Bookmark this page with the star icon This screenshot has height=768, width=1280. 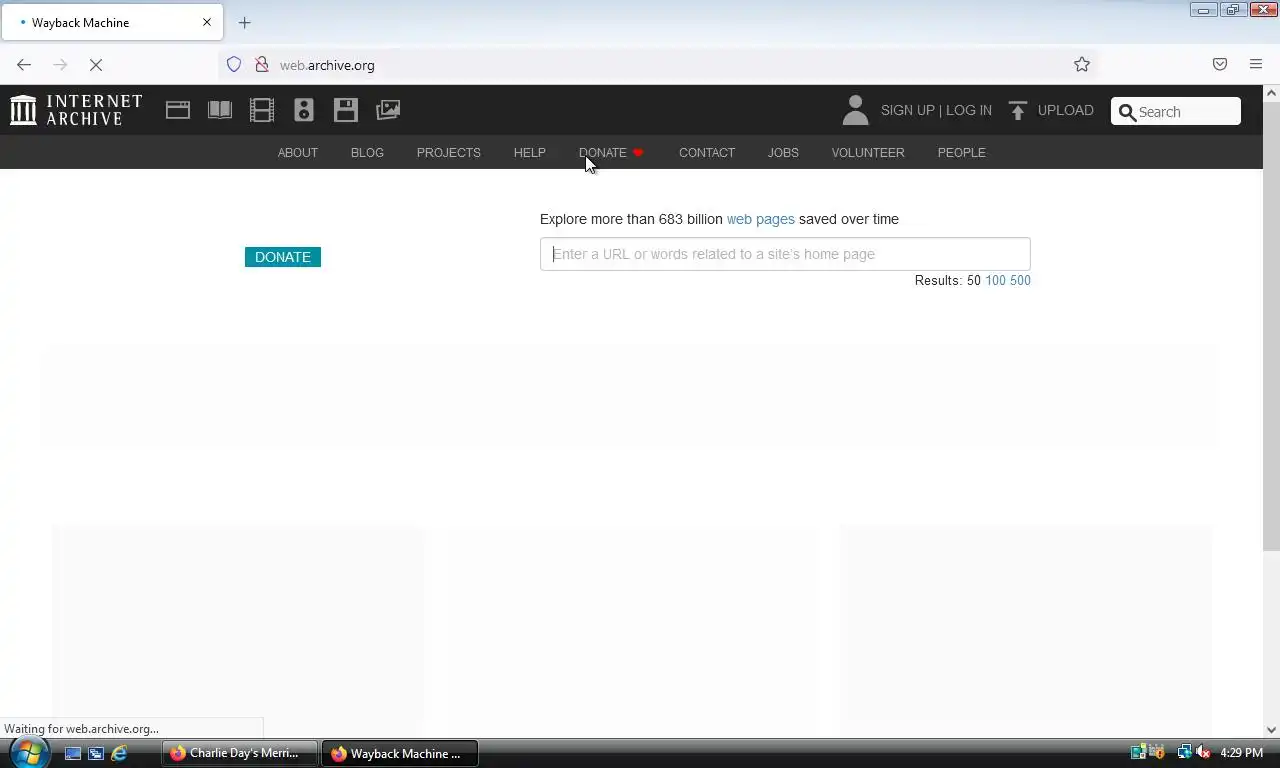[1082, 64]
